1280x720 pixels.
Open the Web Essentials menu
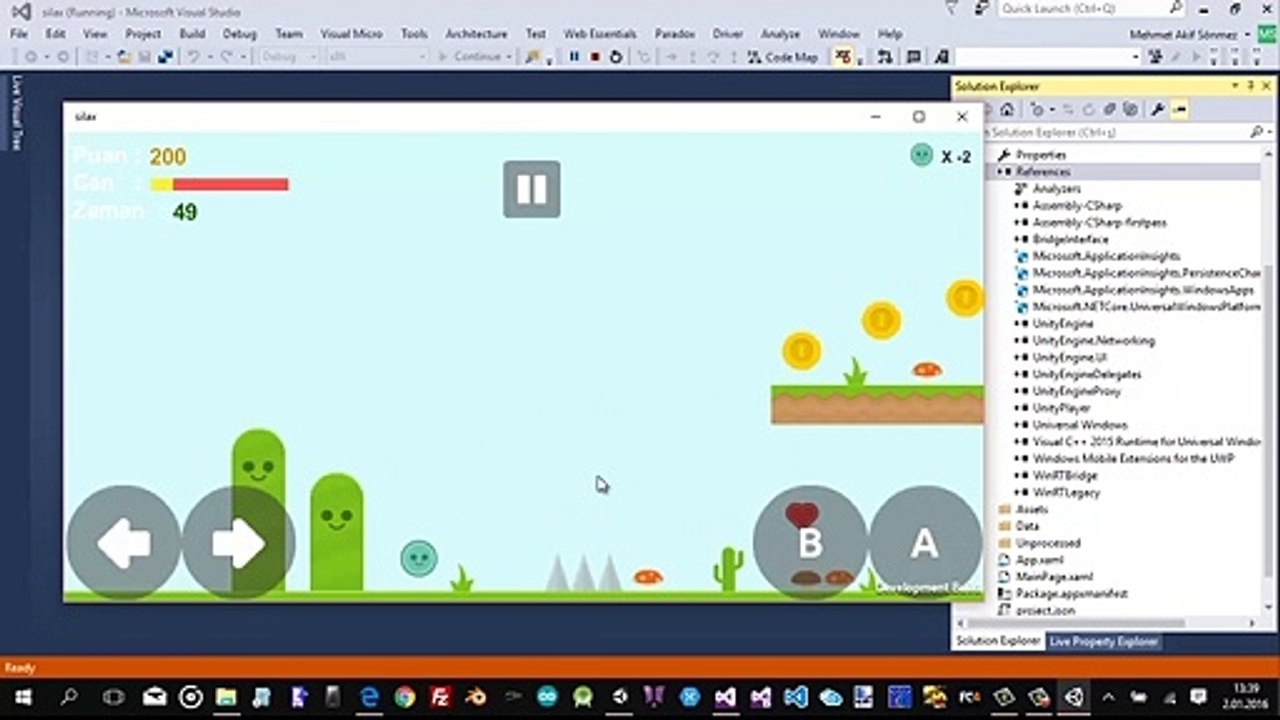pyautogui.click(x=600, y=33)
